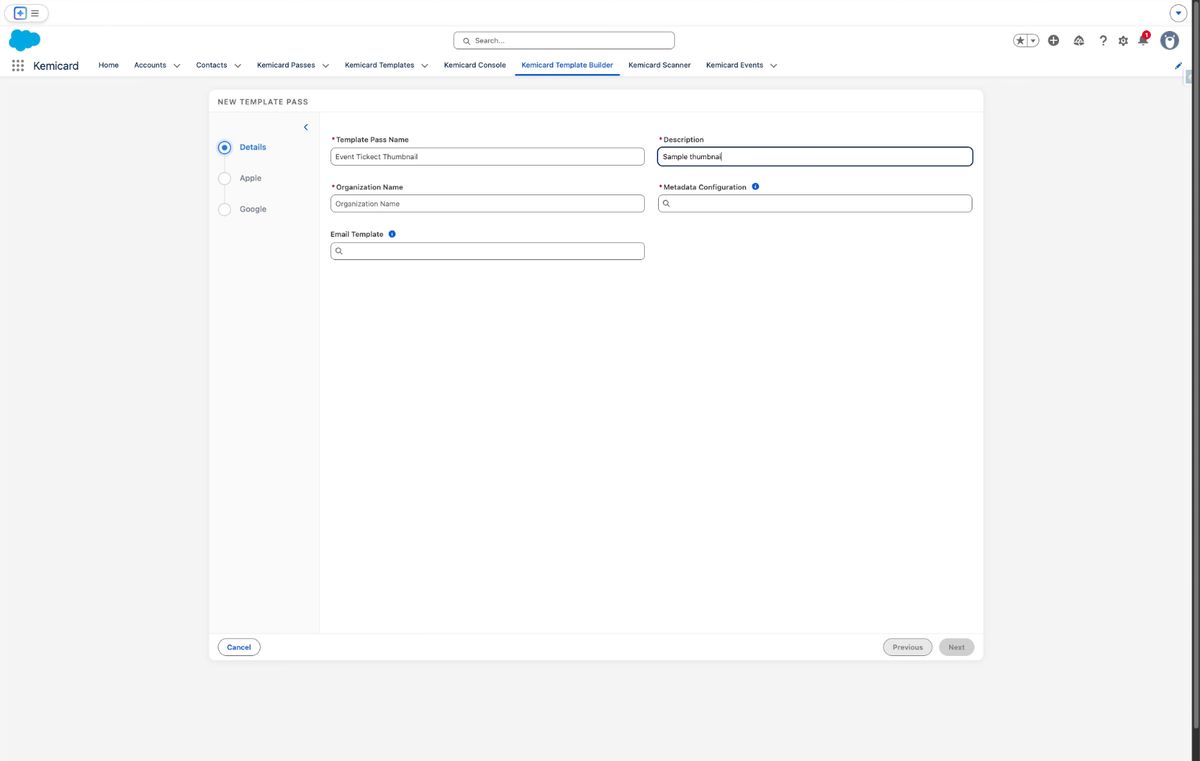Switch to the Kemicard Console tab
This screenshot has height=761, width=1200.
tap(475, 65)
